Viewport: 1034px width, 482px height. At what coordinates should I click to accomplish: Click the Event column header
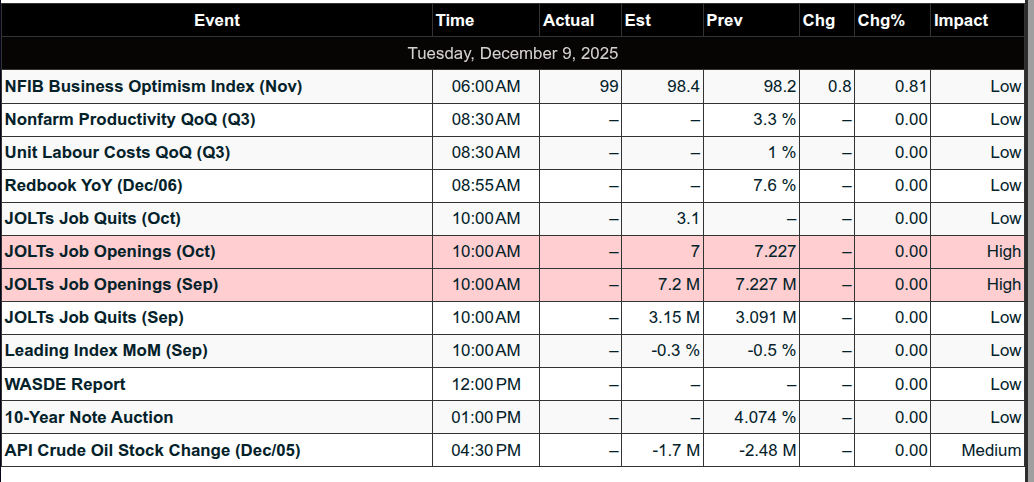(217, 20)
